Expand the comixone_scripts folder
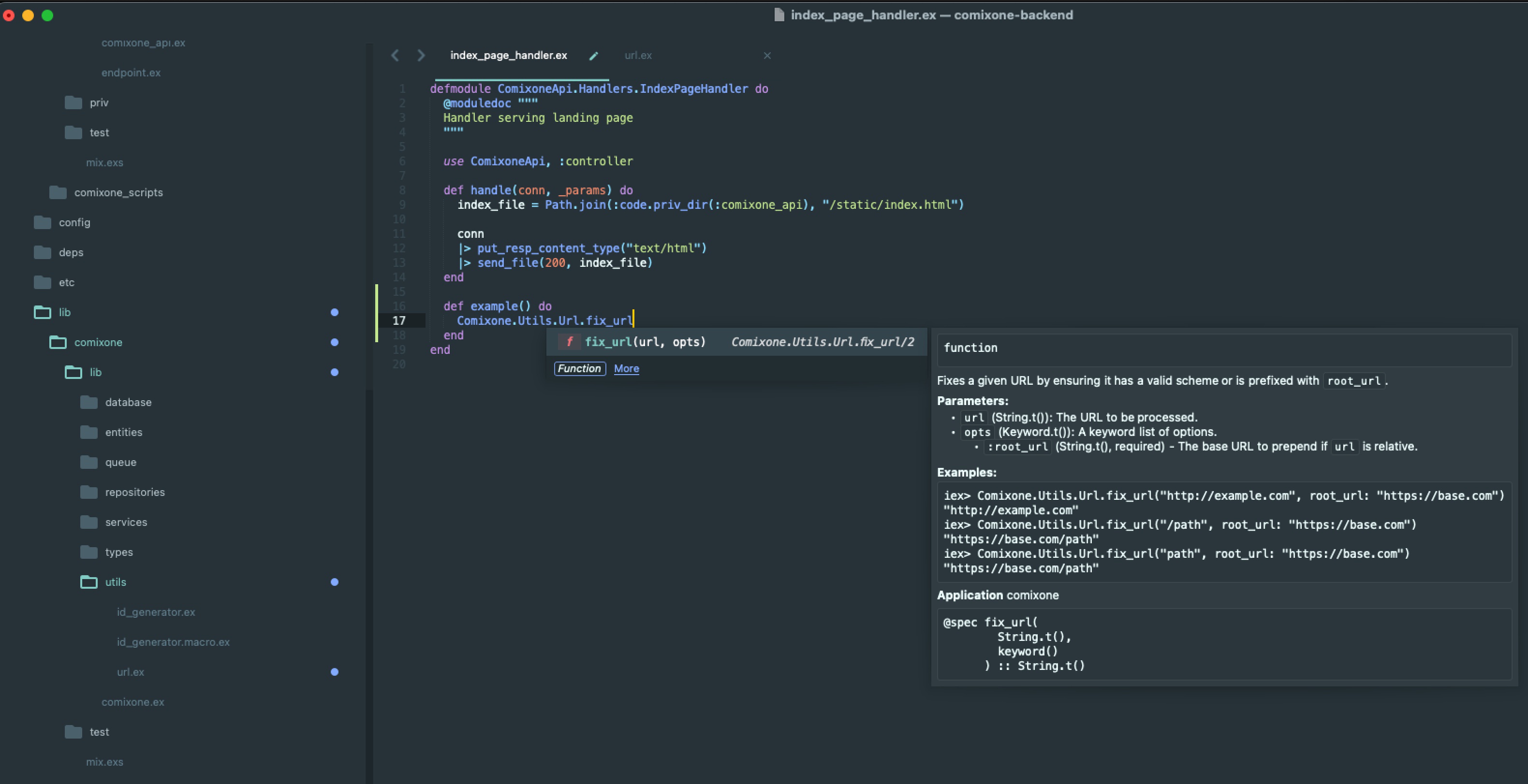The image size is (1528, 784). pos(58,192)
